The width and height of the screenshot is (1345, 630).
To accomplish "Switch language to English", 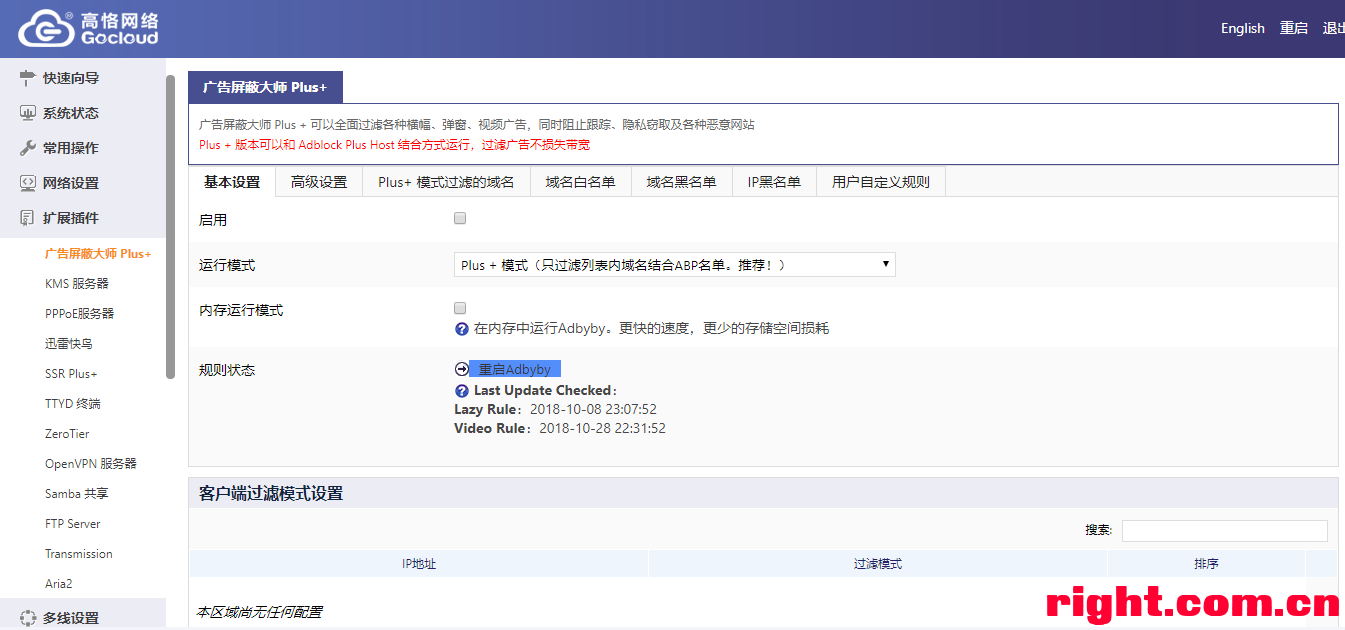I will coord(1243,28).
